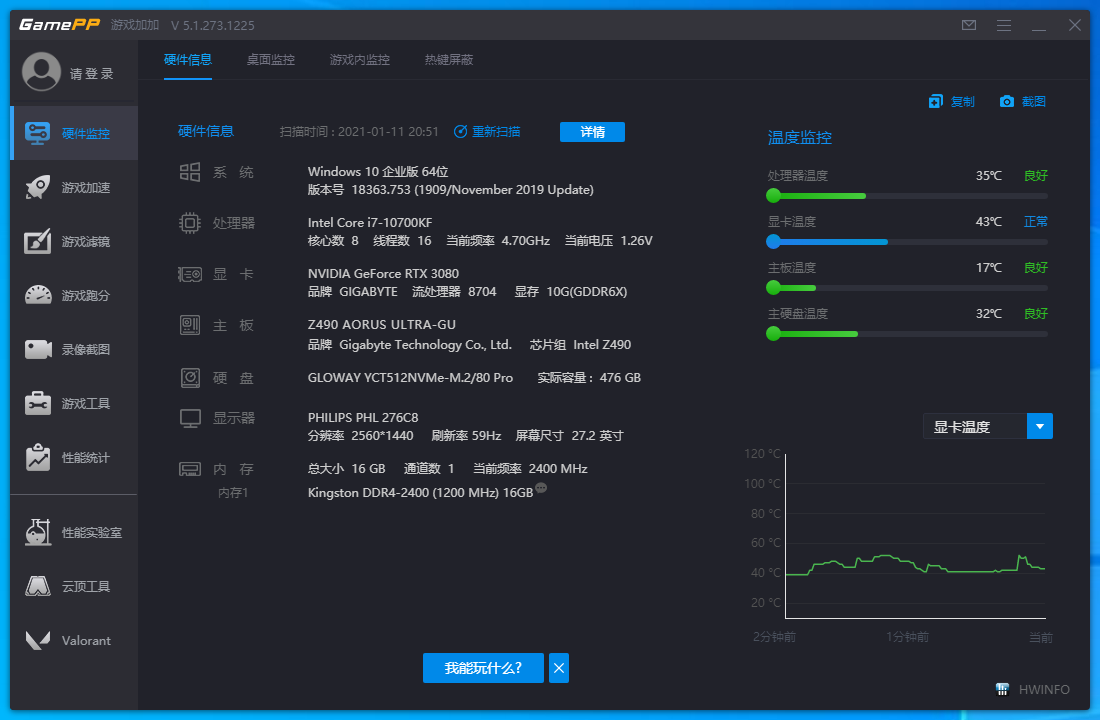Open 性能实验室 flask icon
Viewport: 1100px width, 720px height.
(38, 532)
